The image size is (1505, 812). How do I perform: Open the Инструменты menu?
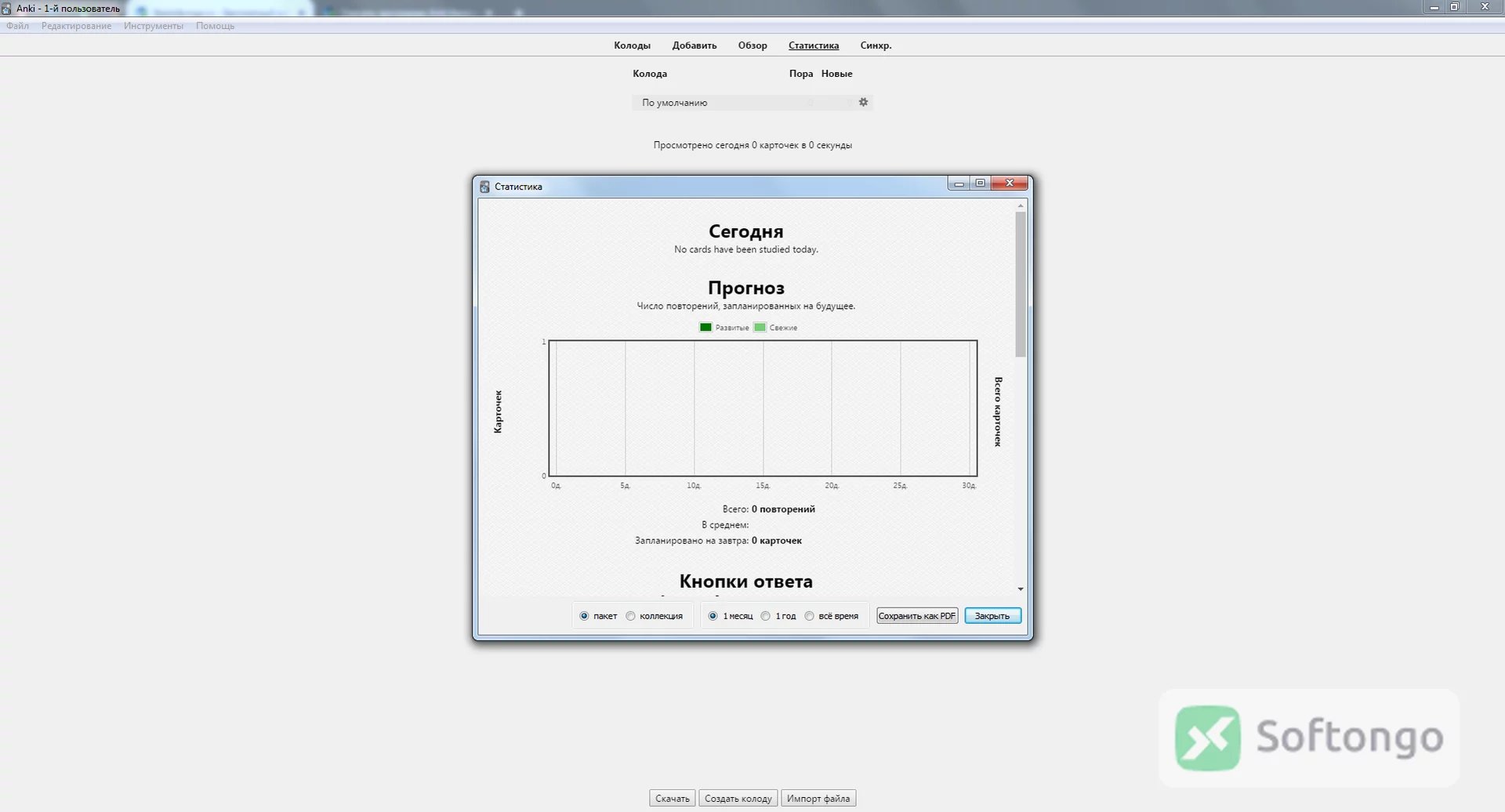pyautogui.click(x=154, y=26)
